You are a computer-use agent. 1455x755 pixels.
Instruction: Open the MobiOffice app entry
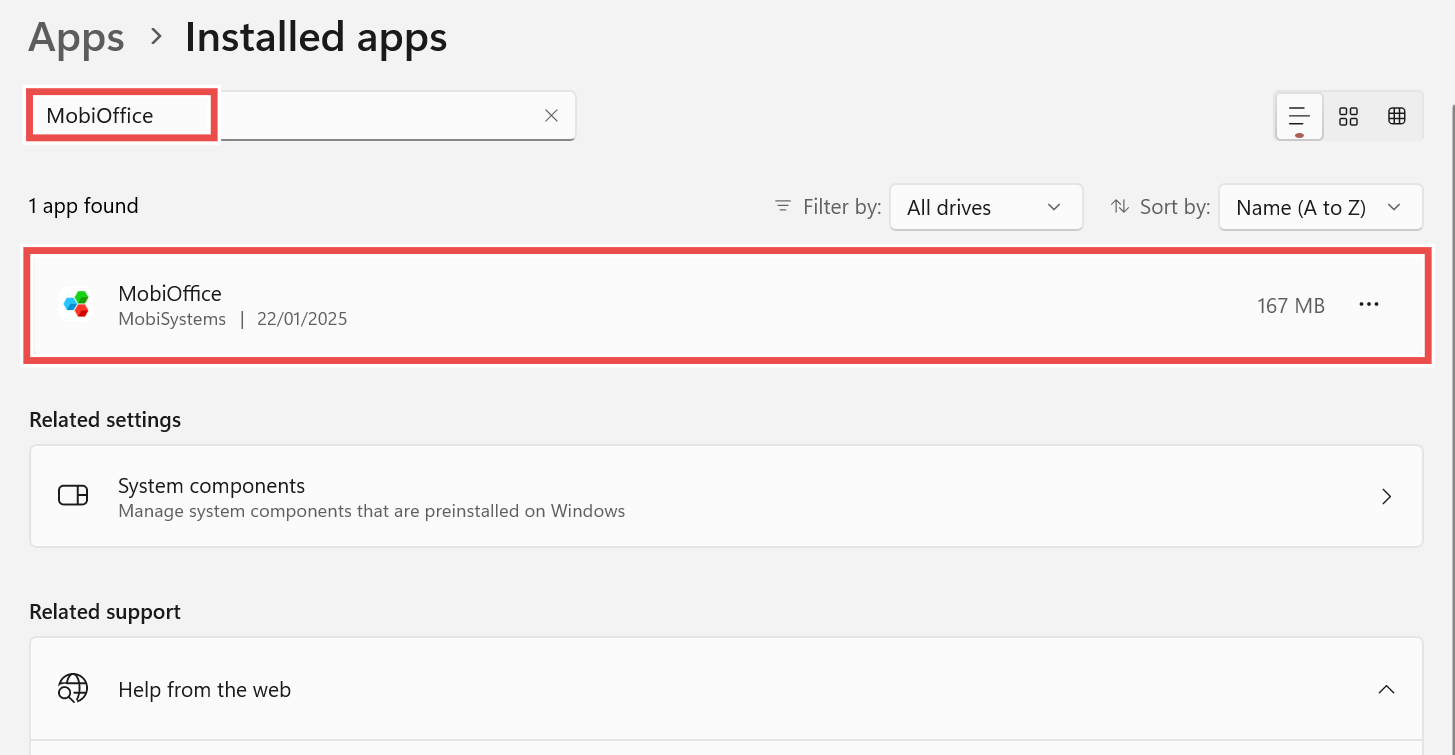[600, 303]
